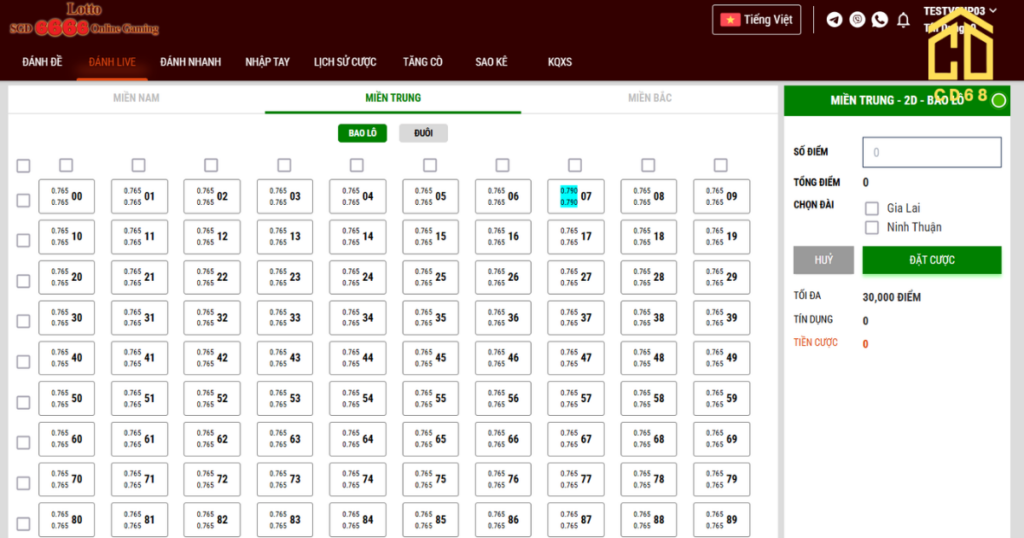Click the TÍN DỤNG label
This screenshot has width=1024, height=538.
coord(813,319)
